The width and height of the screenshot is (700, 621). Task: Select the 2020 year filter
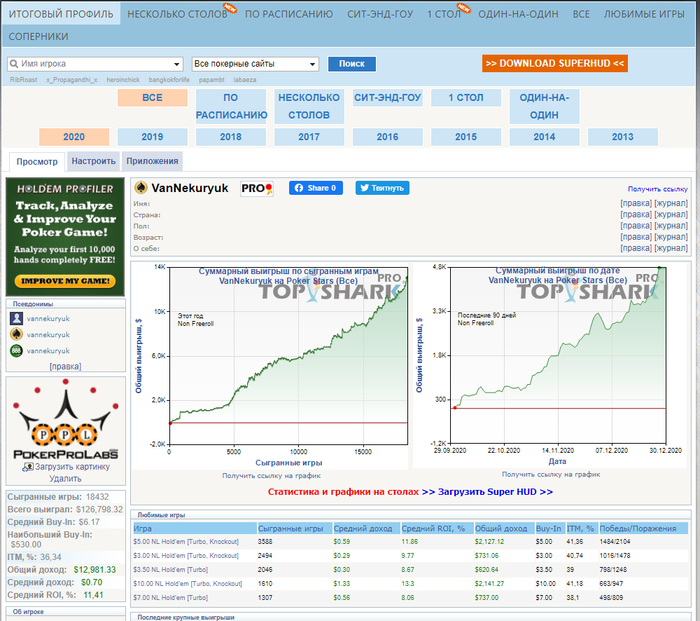[x=74, y=137]
